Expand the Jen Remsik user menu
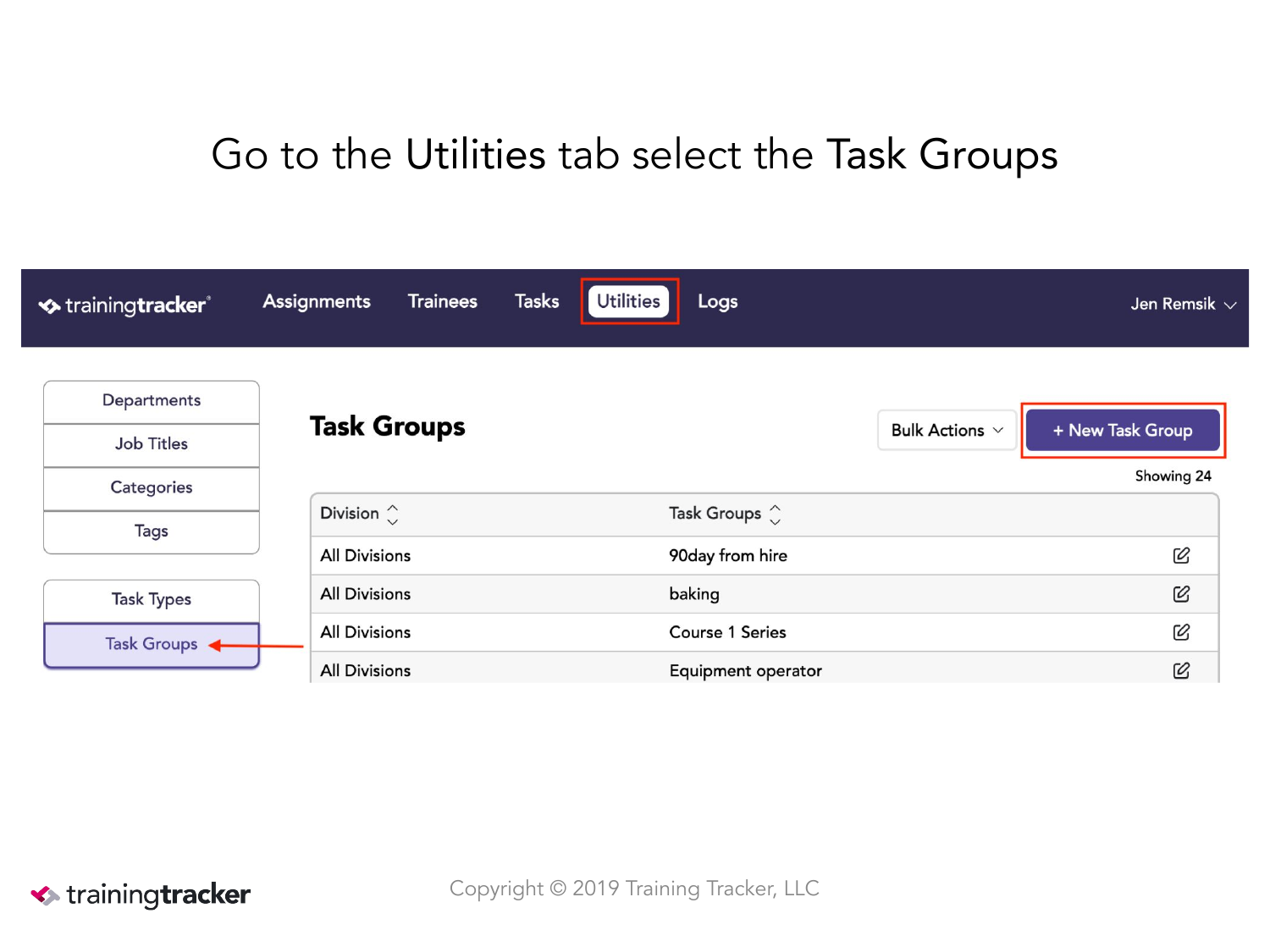The height and width of the screenshot is (952, 1270). click(x=1183, y=304)
